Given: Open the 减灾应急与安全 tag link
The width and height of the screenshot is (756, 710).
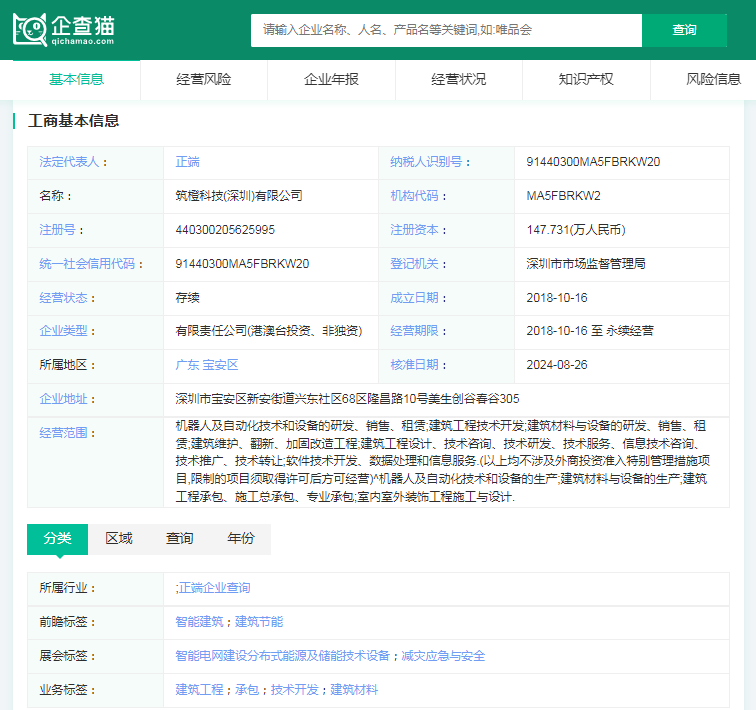Looking at the screenshot, I should 443,656.
